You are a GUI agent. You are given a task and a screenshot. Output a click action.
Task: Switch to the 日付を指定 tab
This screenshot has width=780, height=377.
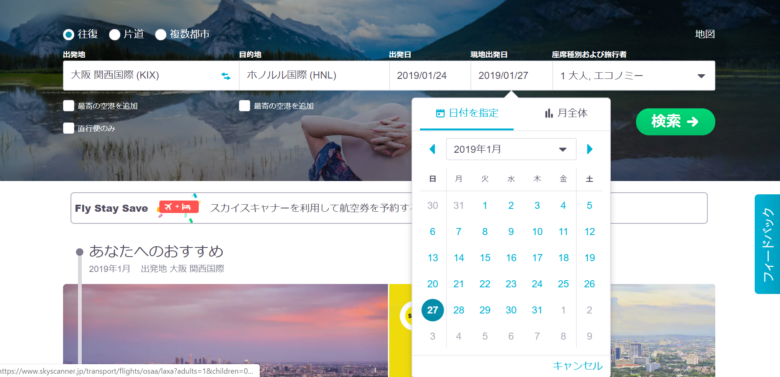coord(467,113)
